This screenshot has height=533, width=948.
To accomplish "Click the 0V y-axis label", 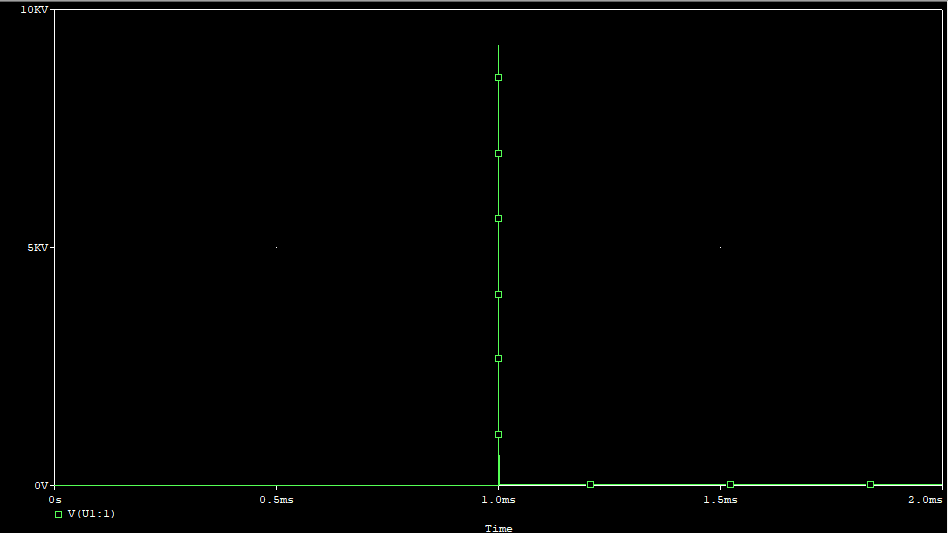I will coord(41,485).
